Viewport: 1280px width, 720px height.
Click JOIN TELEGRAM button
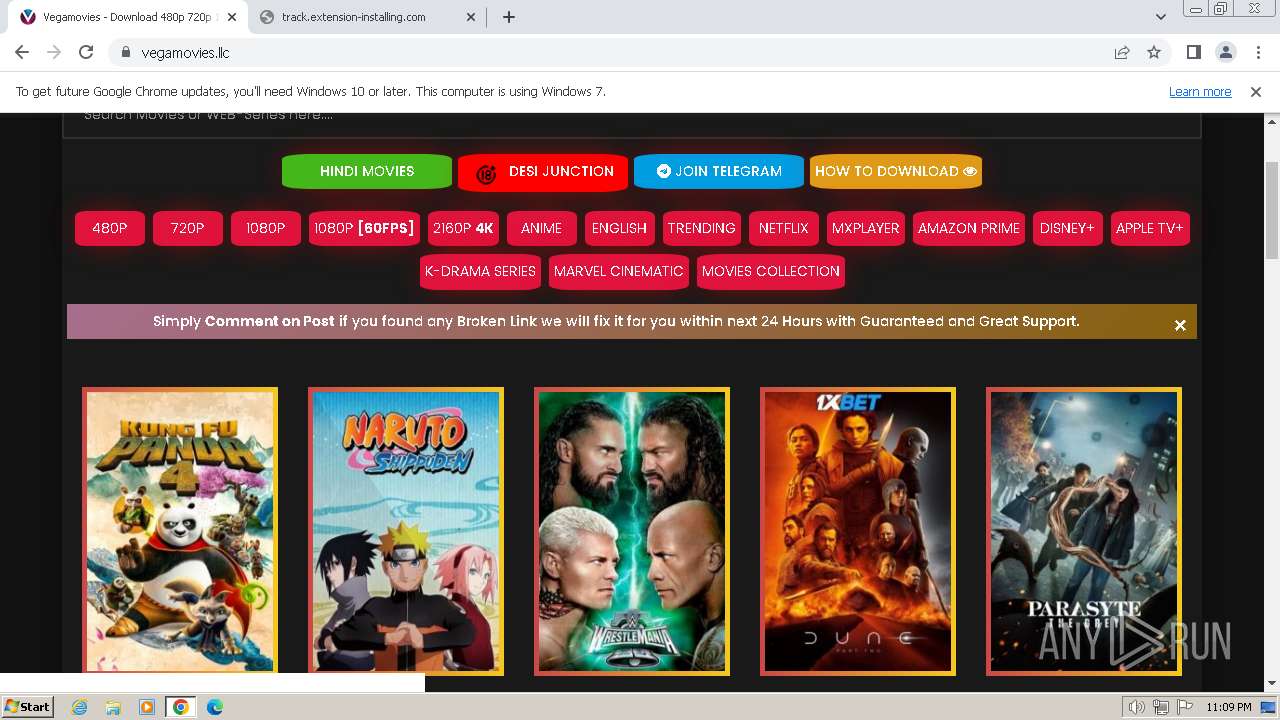click(719, 171)
